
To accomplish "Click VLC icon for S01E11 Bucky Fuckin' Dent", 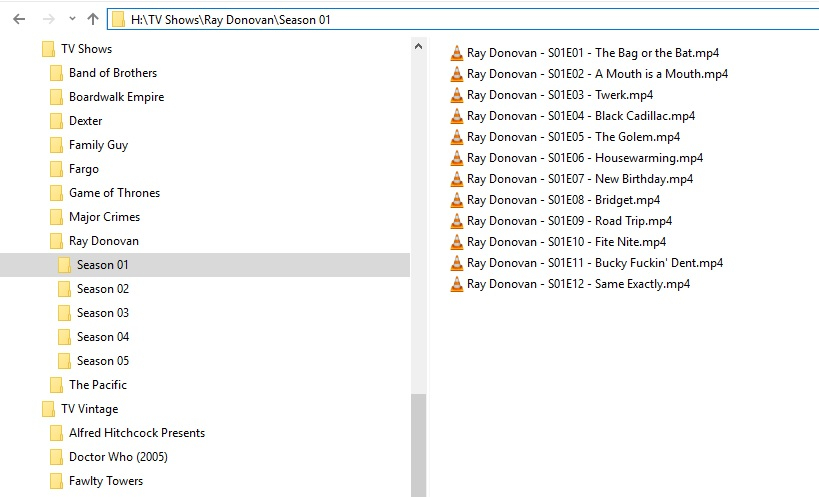I will pos(457,263).
